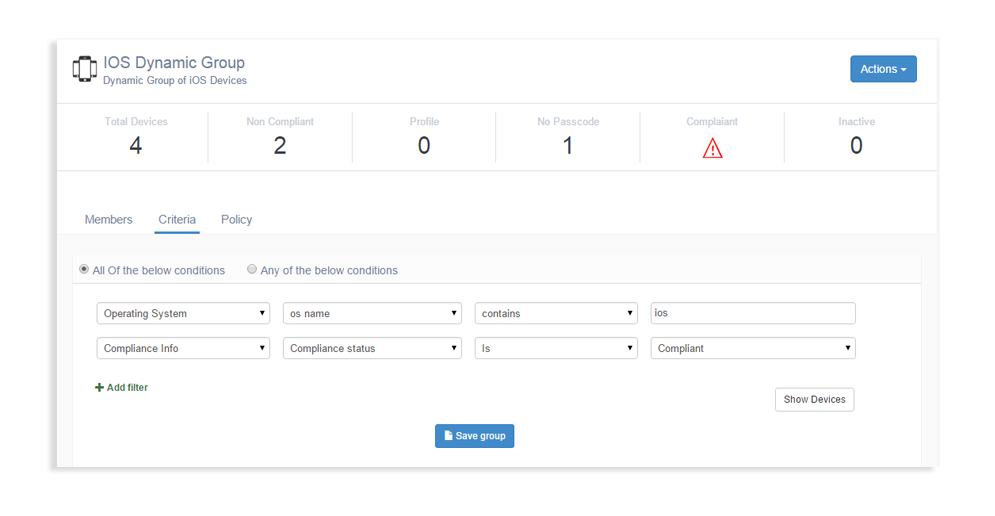The image size is (995, 516).
Task: Open the 'Is' operator dropdown
Action: (x=556, y=348)
